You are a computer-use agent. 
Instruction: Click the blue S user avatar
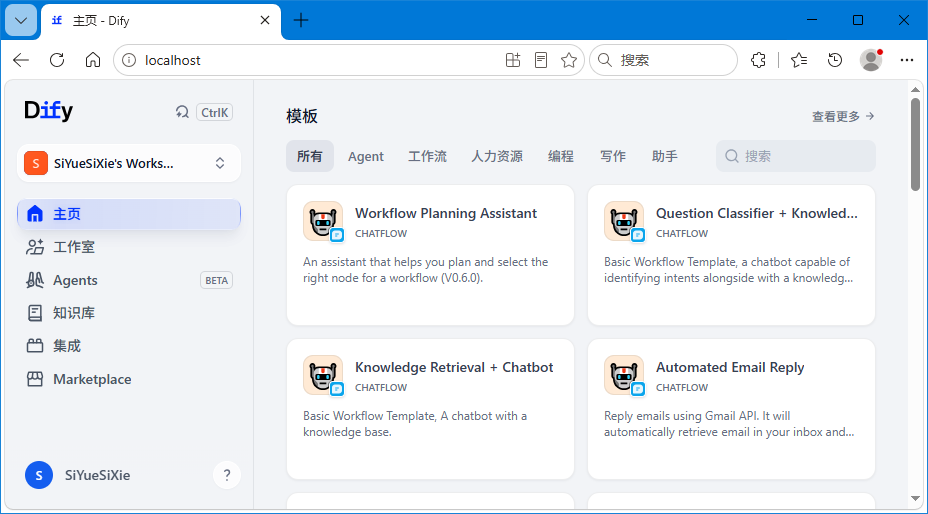tap(39, 475)
